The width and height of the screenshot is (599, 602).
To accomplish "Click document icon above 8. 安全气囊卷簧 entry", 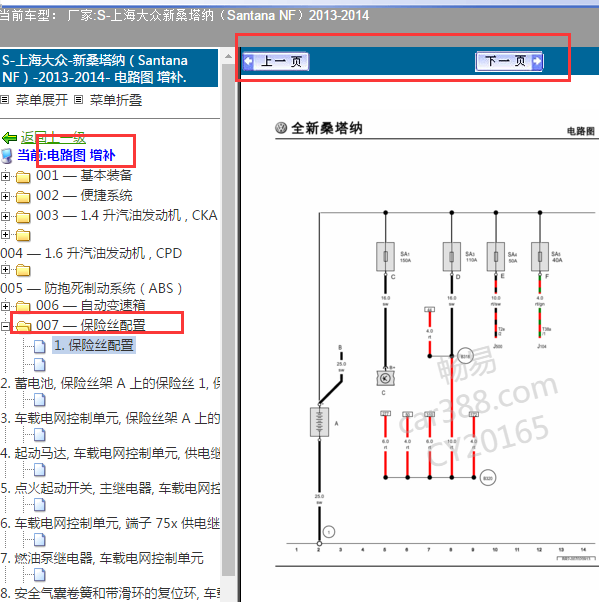I will click(40, 575).
